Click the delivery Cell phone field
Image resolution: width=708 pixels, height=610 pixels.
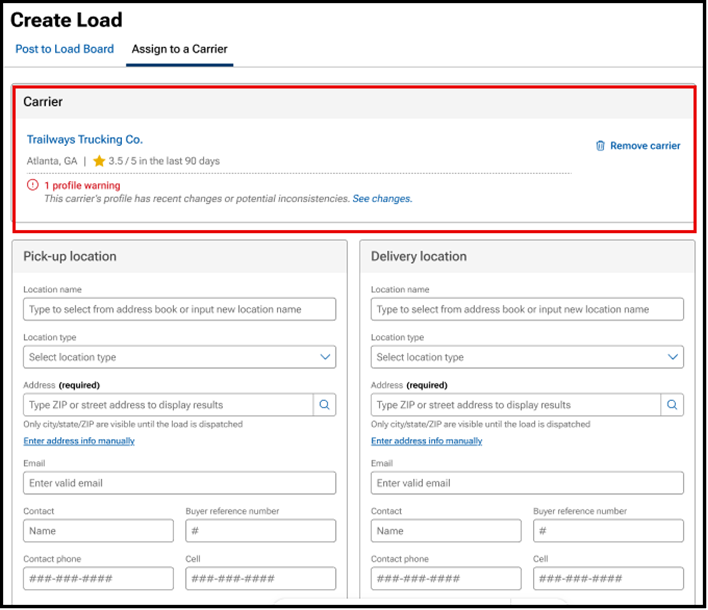click(608, 579)
